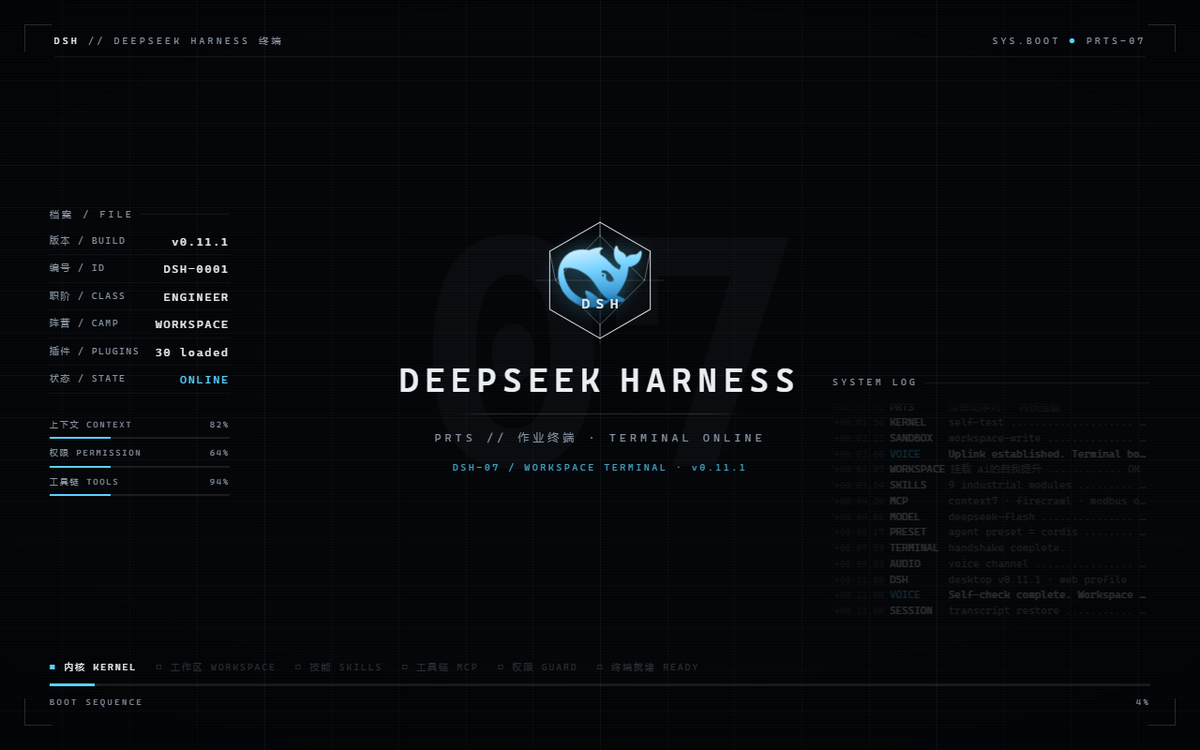The width and height of the screenshot is (1200, 750).
Task: Click the 上下文 CONTEXT progress bar
Action: coord(139,438)
